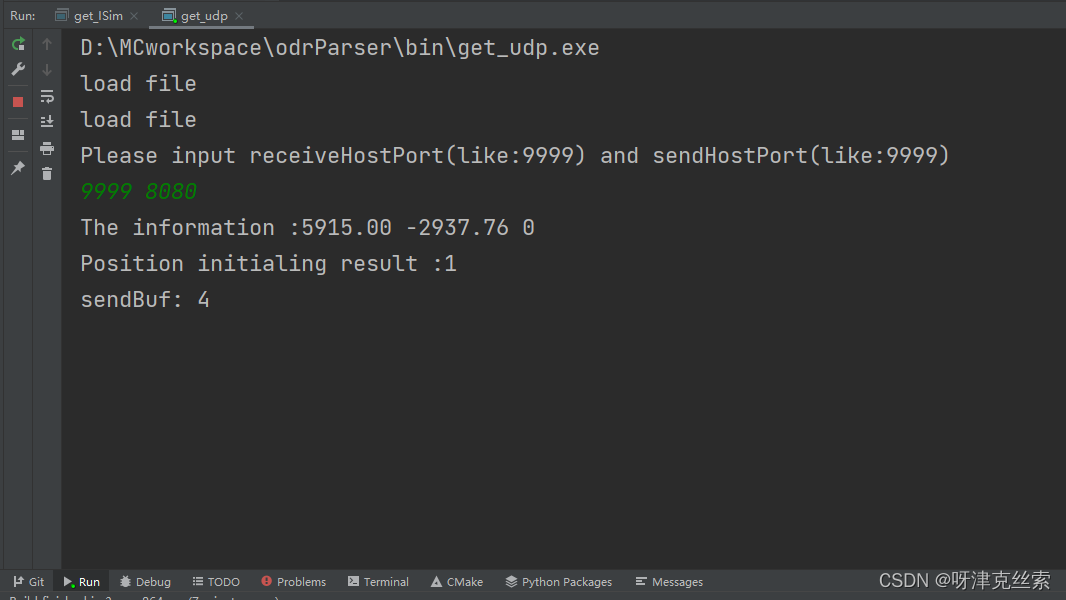Pin the current run tab

coord(18,167)
